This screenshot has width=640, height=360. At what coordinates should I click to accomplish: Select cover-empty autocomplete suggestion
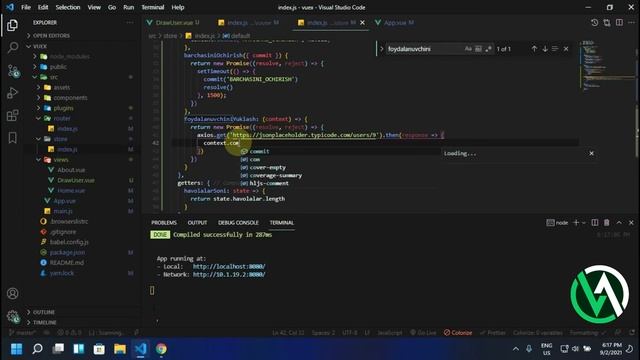point(267,167)
